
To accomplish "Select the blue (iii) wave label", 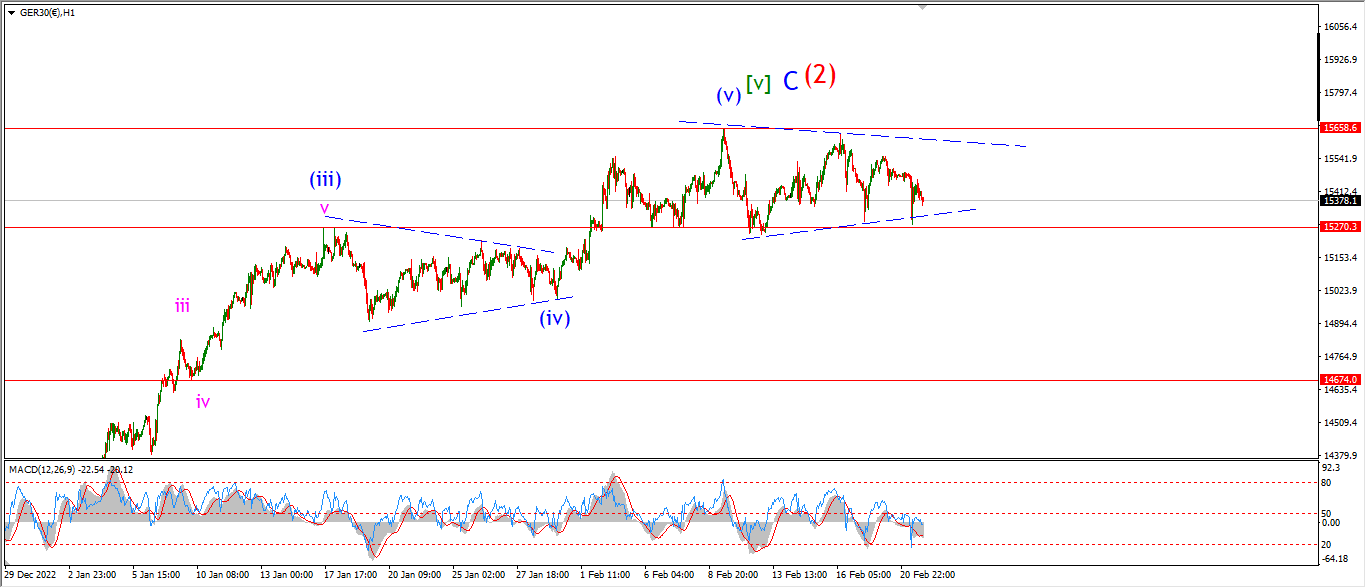I will pyautogui.click(x=325, y=180).
